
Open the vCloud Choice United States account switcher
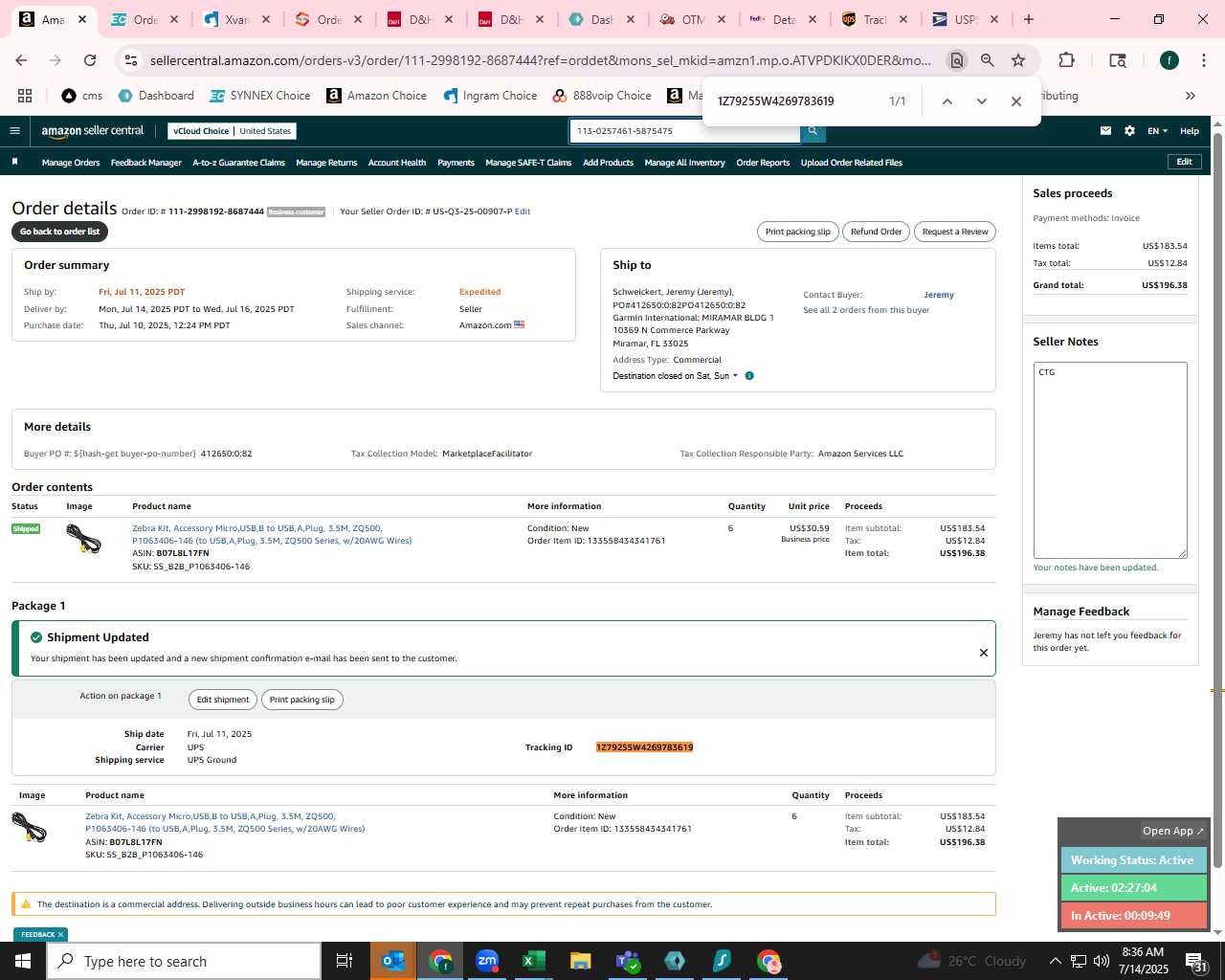pos(232,131)
